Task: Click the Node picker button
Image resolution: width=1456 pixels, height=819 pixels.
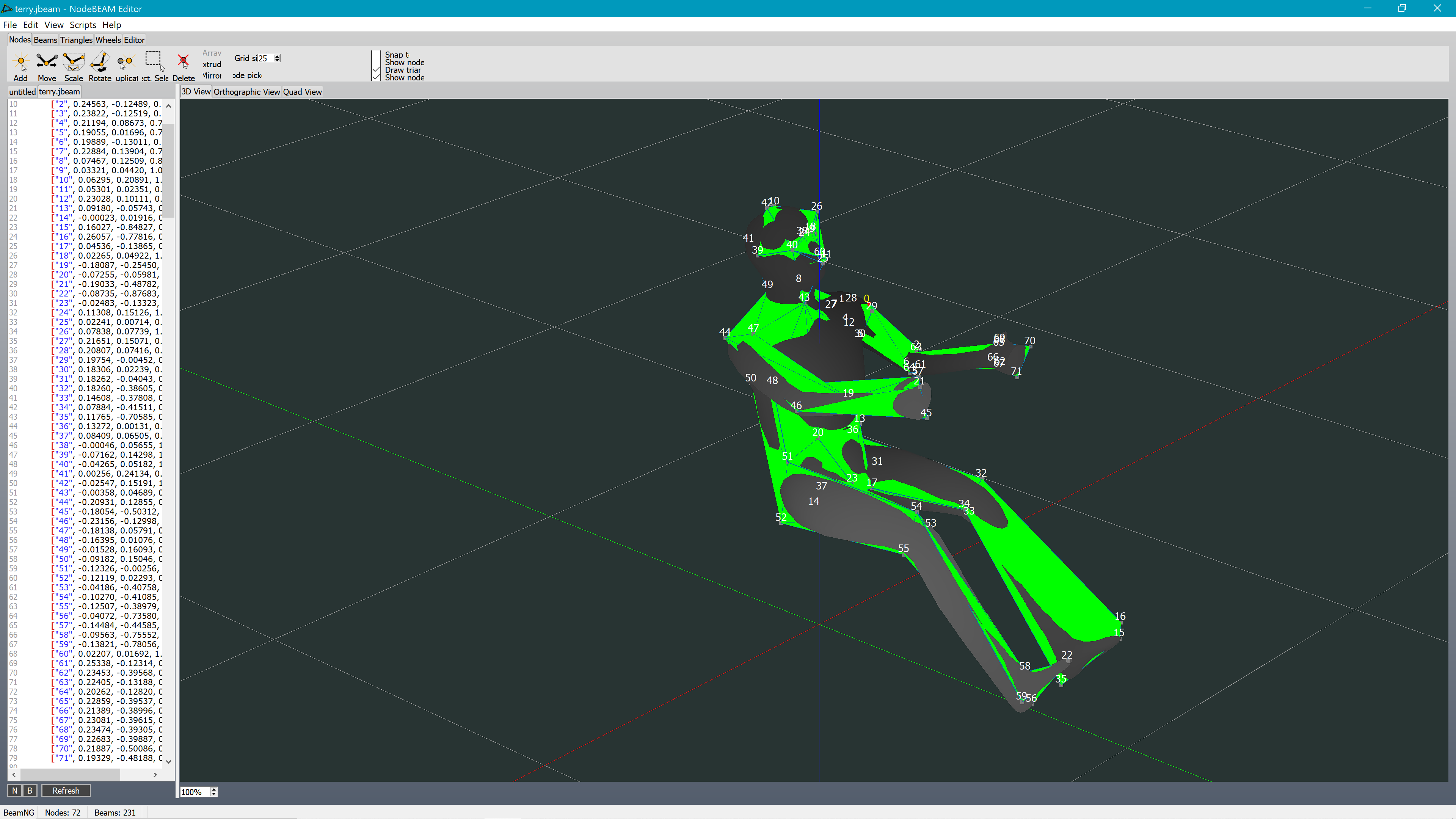Action: pyautogui.click(x=248, y=75)
